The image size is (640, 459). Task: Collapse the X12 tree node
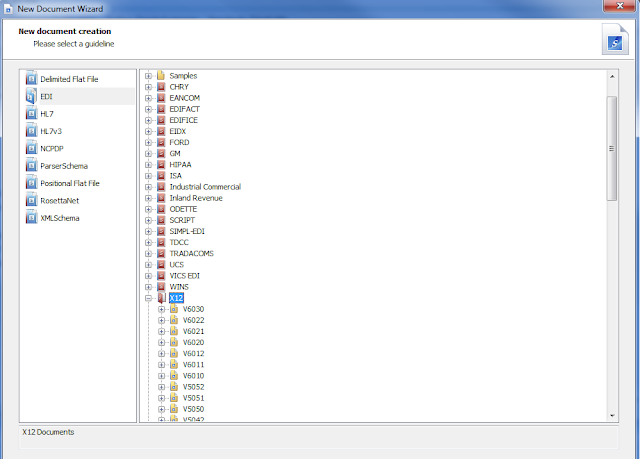148,298
